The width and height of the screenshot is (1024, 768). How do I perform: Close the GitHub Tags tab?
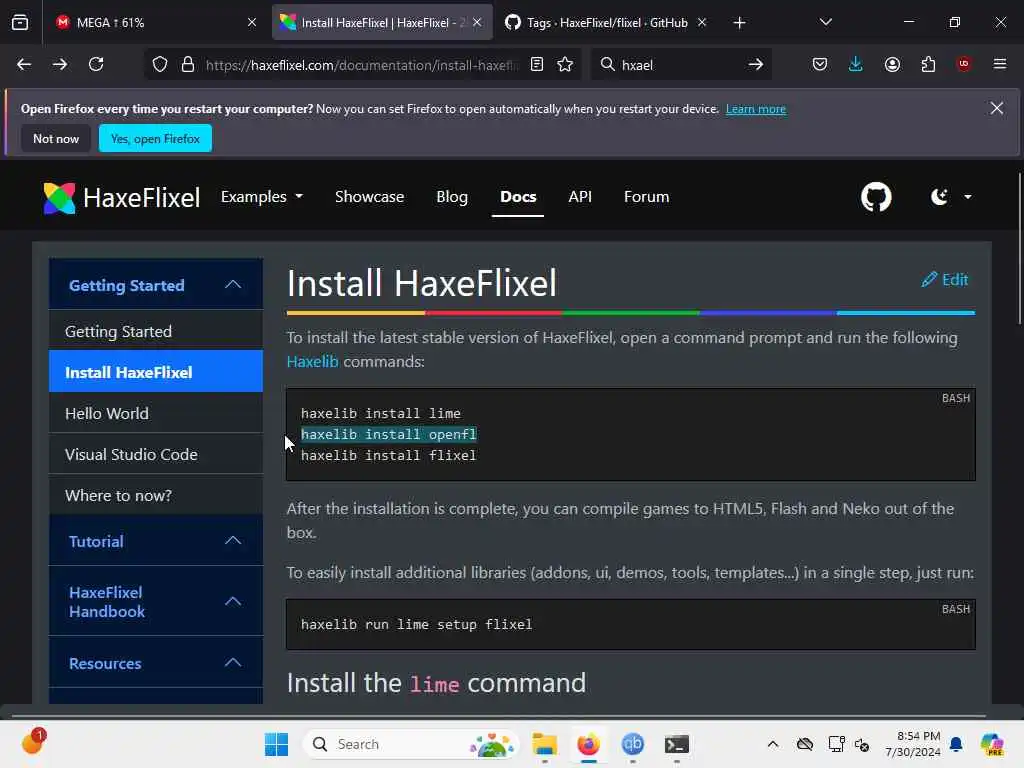702,22
